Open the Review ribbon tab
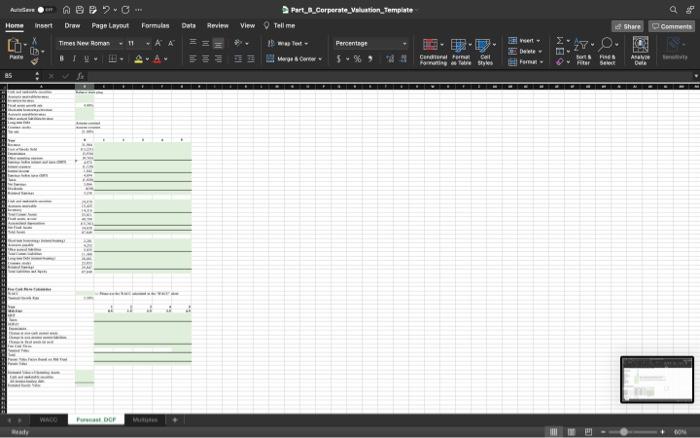Viewport: 700px width, 438px height. point(218,25)
